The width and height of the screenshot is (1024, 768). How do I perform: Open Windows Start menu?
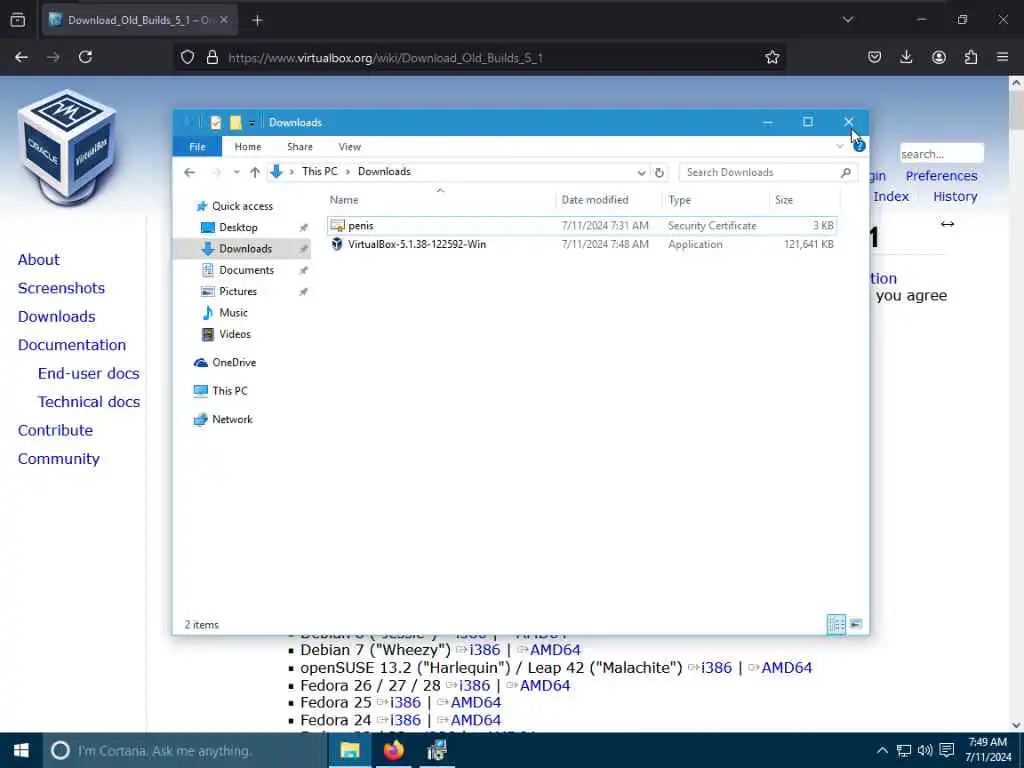click(21, 750)
